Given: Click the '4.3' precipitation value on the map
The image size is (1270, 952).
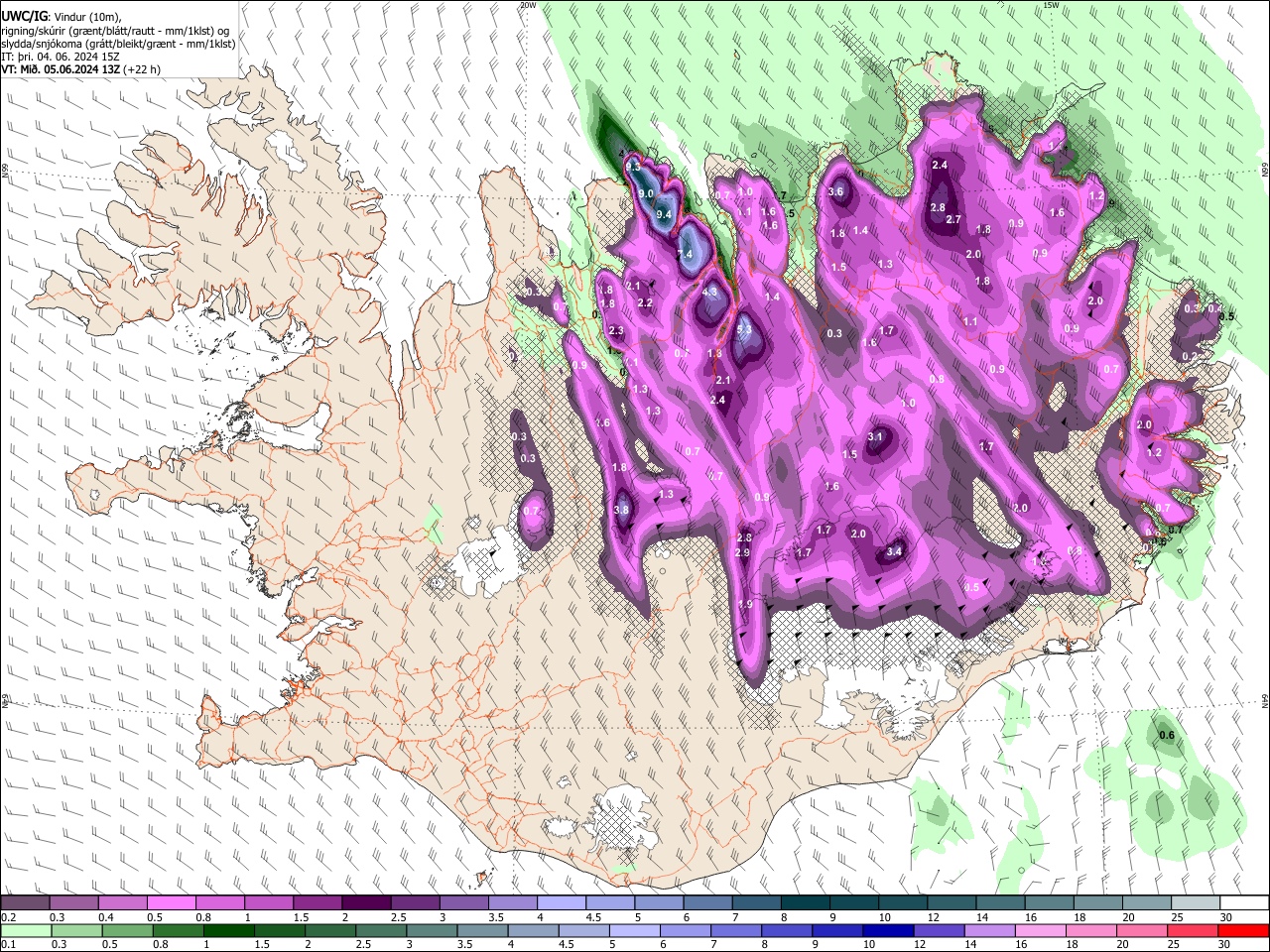Looking at the screenshot, I should 709,293.
